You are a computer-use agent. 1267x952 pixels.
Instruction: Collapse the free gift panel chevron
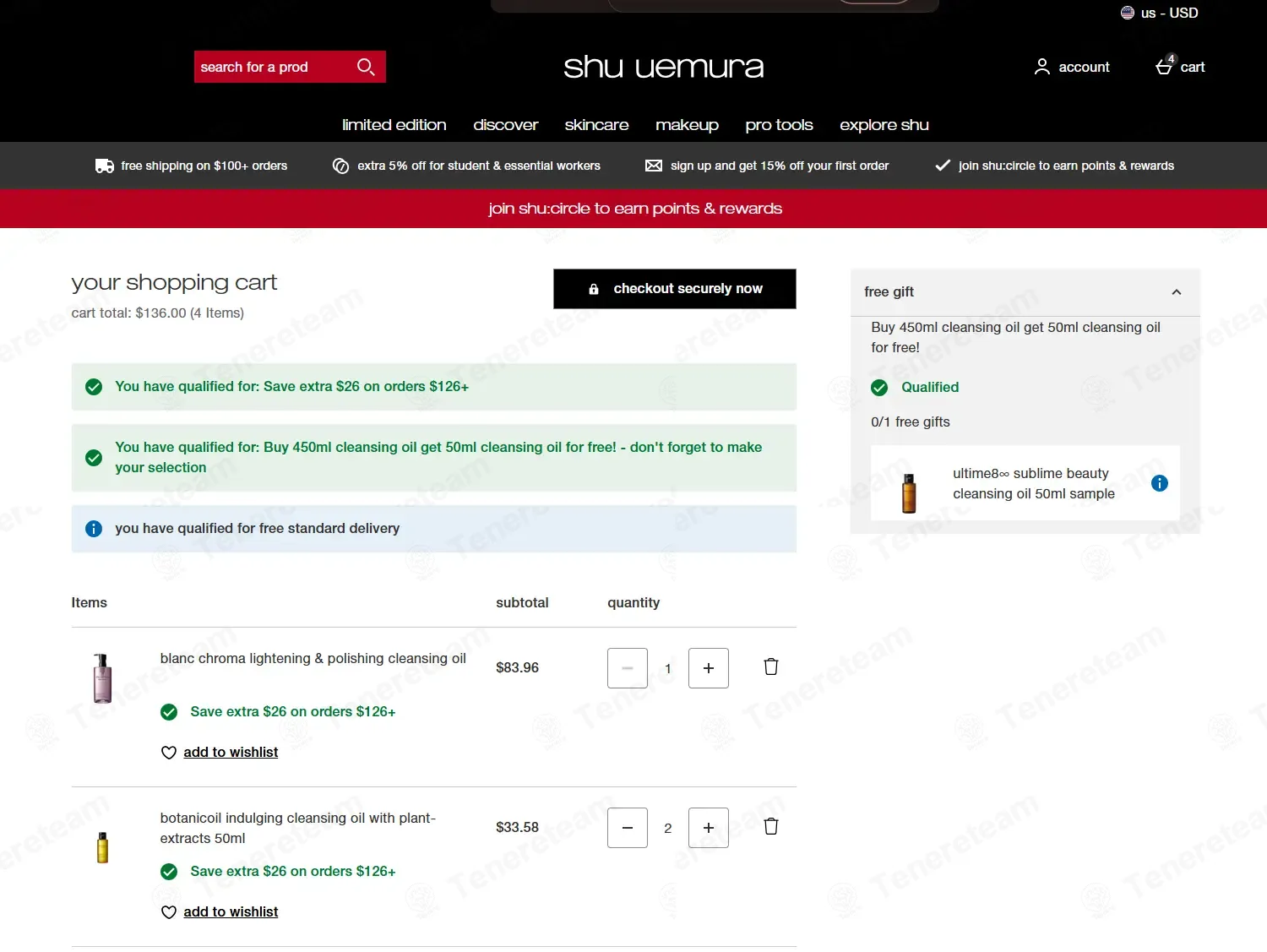(x=1177, y=292)
